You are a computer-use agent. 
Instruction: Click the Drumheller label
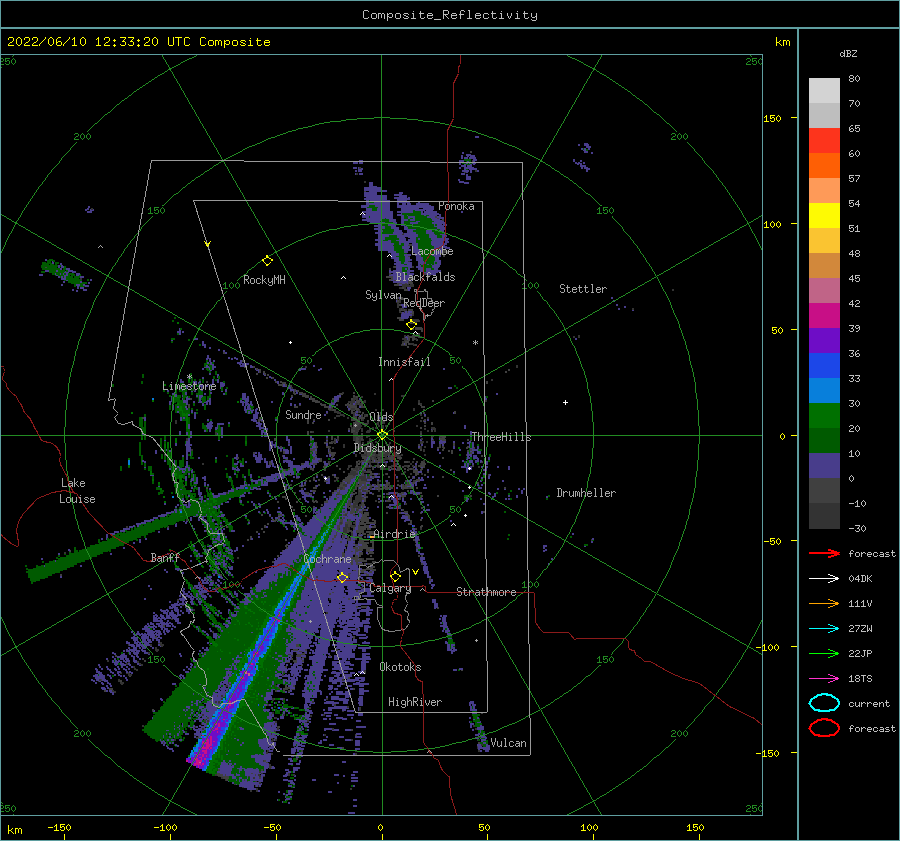coord(586,493)
